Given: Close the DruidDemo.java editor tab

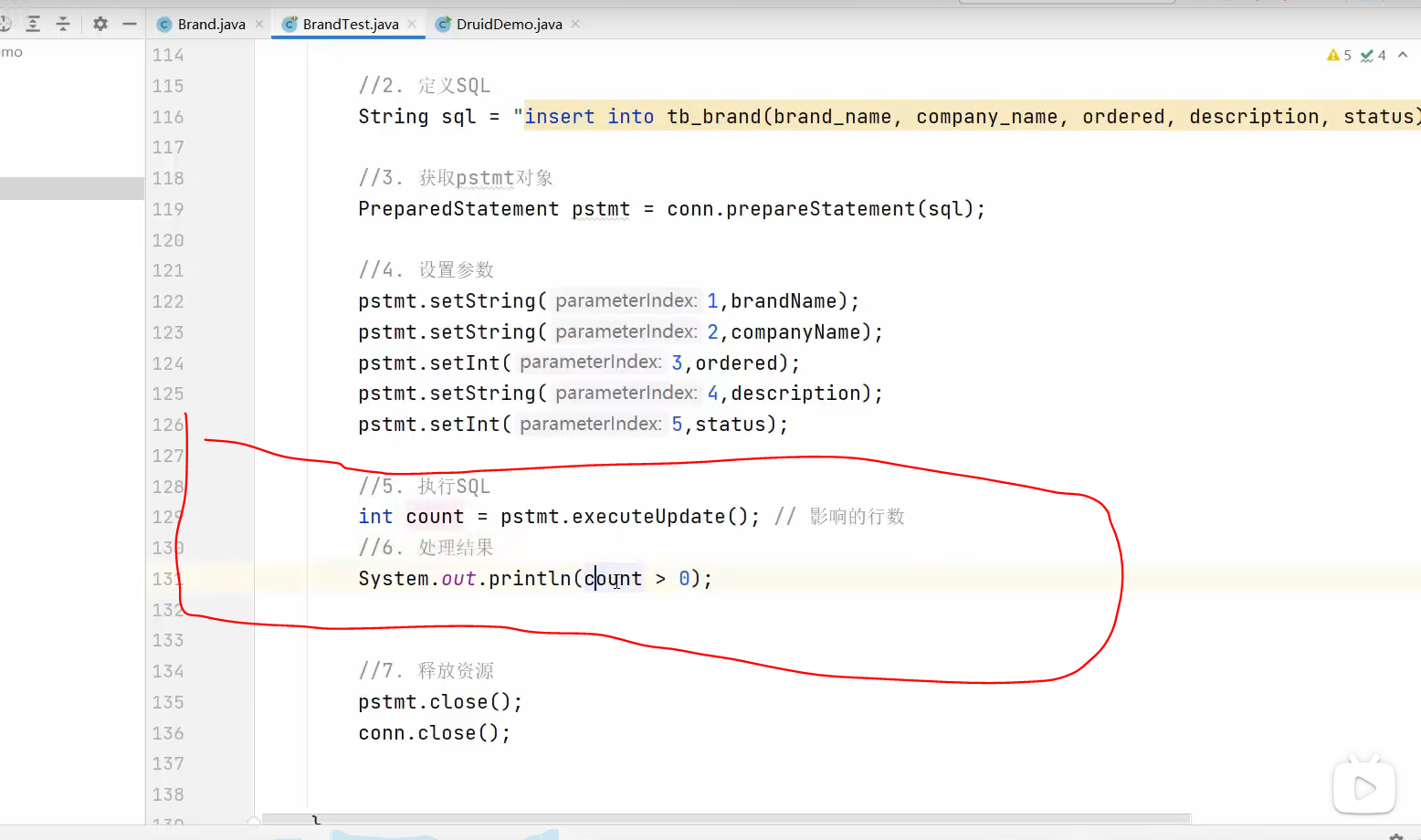Looking at the screenshot, I should [575, 25].
